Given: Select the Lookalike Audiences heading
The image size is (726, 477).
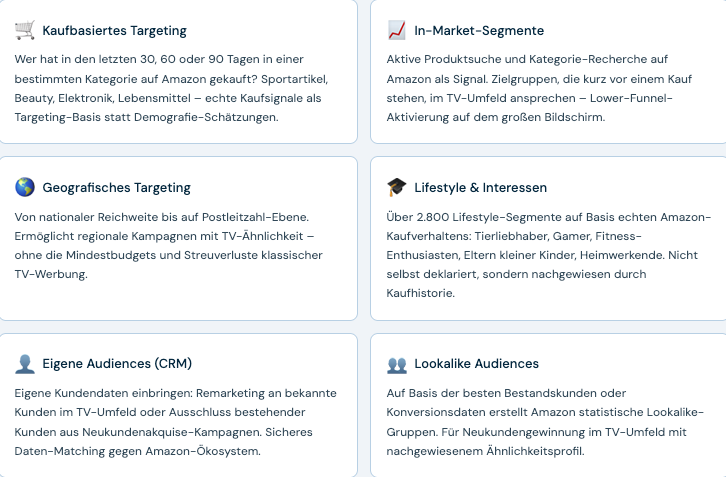Looking at the screenshot, I should coord(476,364).
